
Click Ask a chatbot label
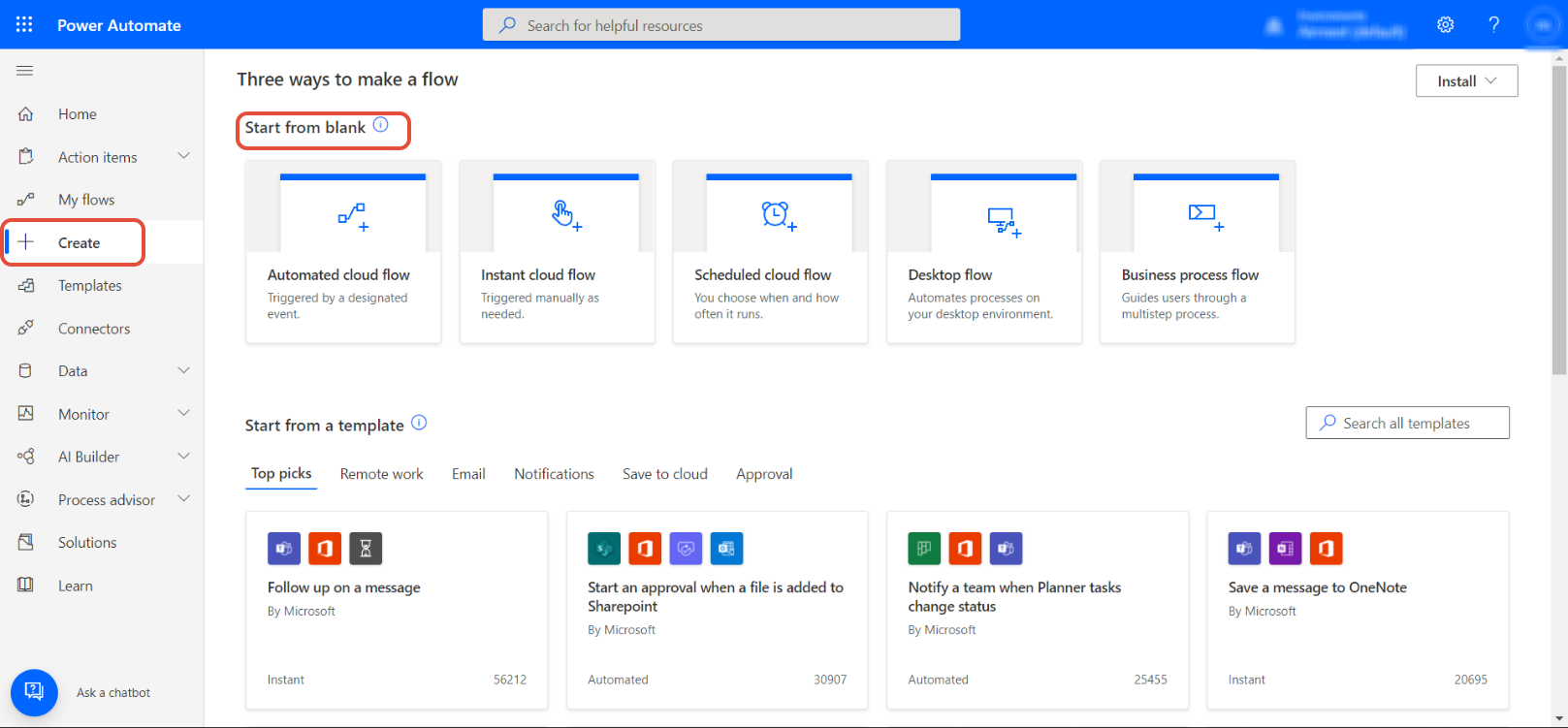click(x=113, y=693)
